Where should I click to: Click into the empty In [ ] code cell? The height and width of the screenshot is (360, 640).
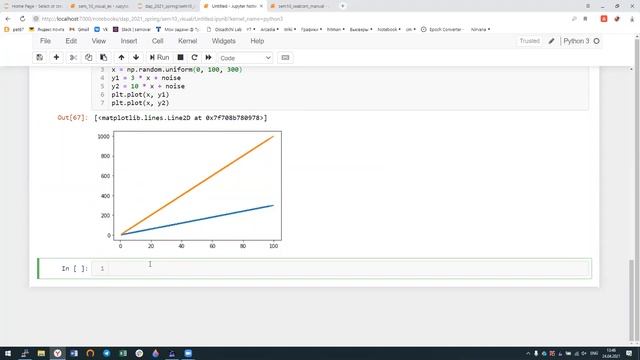(x=340, y=269)
